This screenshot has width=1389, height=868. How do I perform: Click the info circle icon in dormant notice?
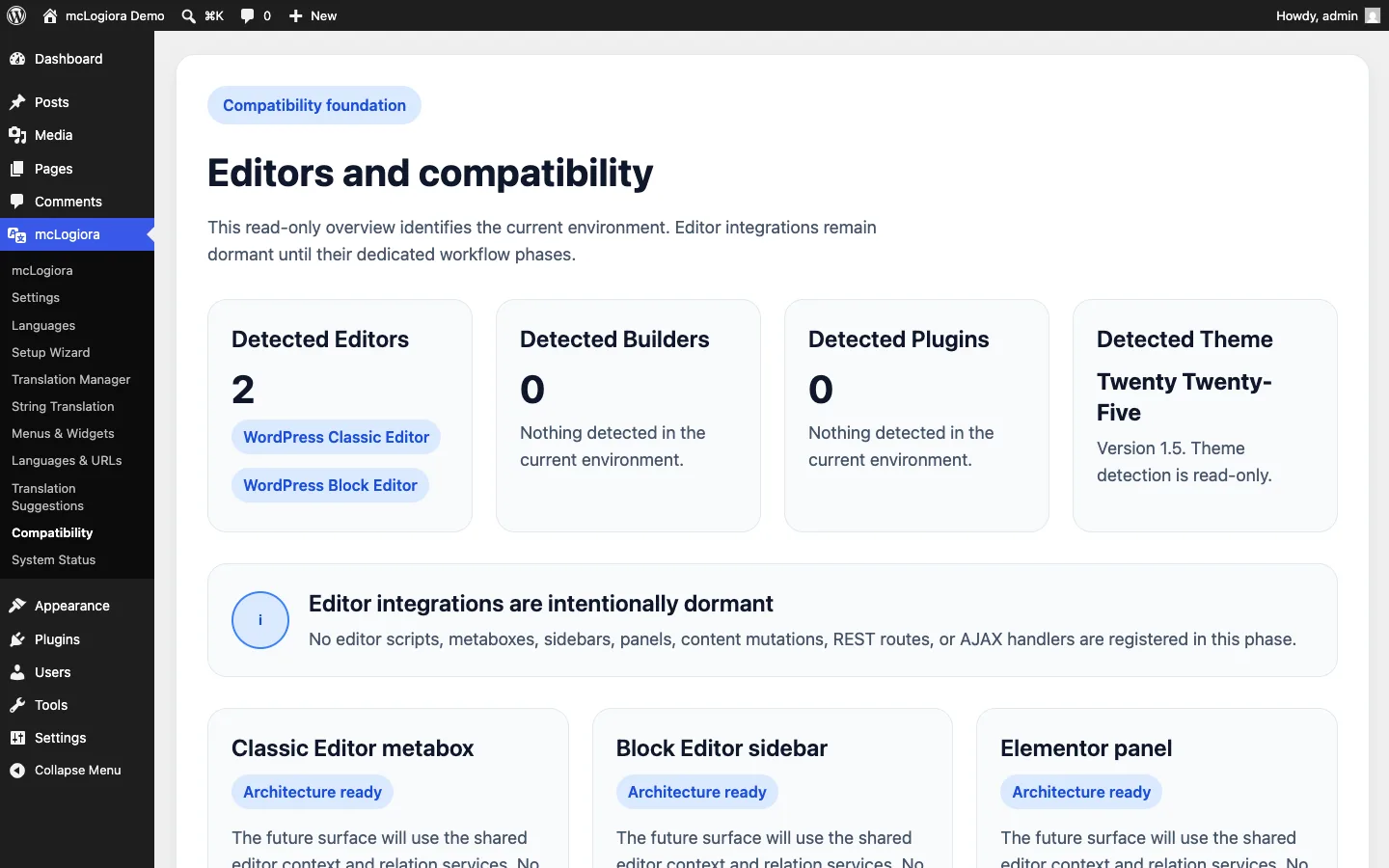260,620
